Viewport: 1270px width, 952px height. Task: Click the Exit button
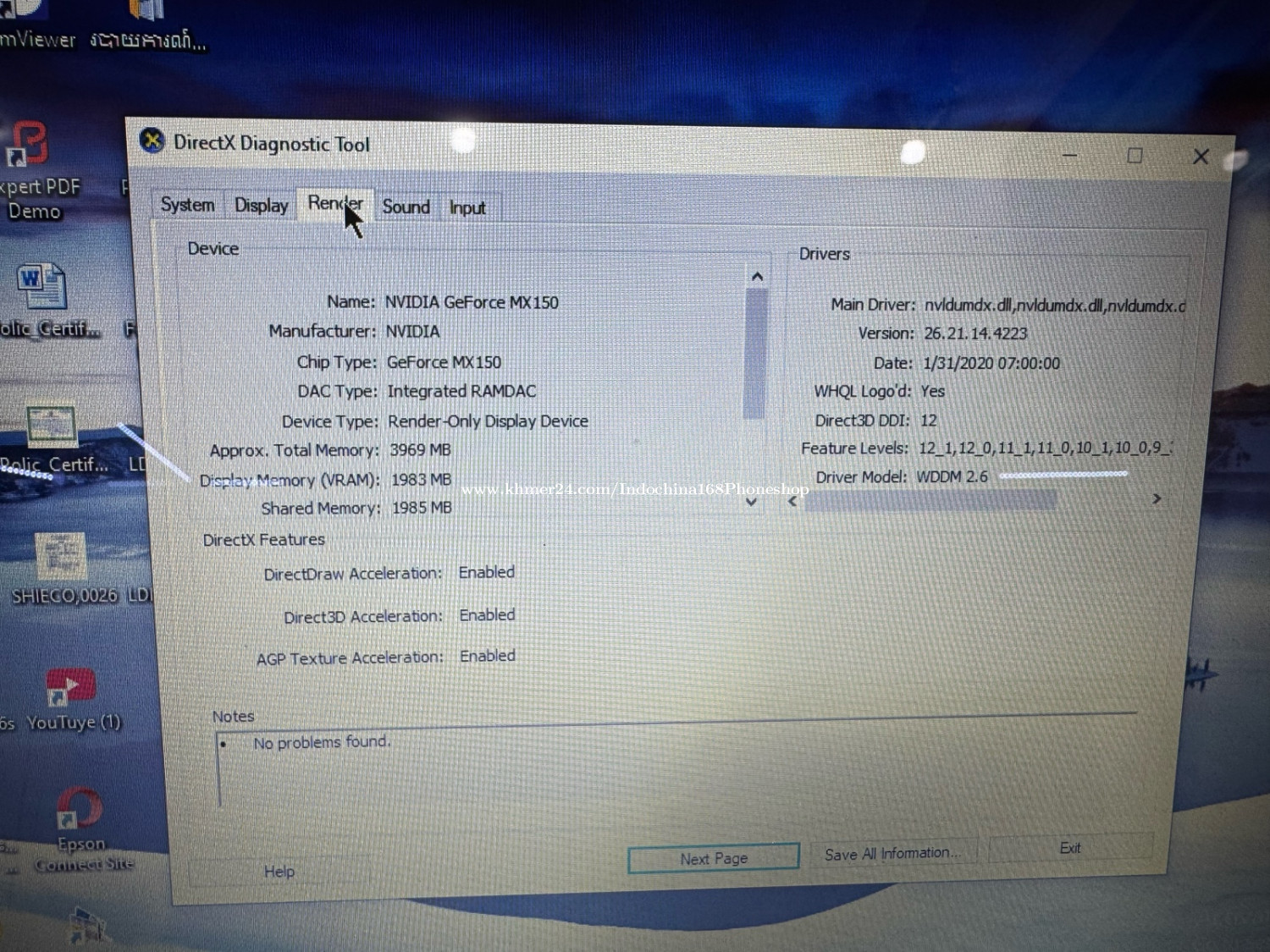(1070, 848)
